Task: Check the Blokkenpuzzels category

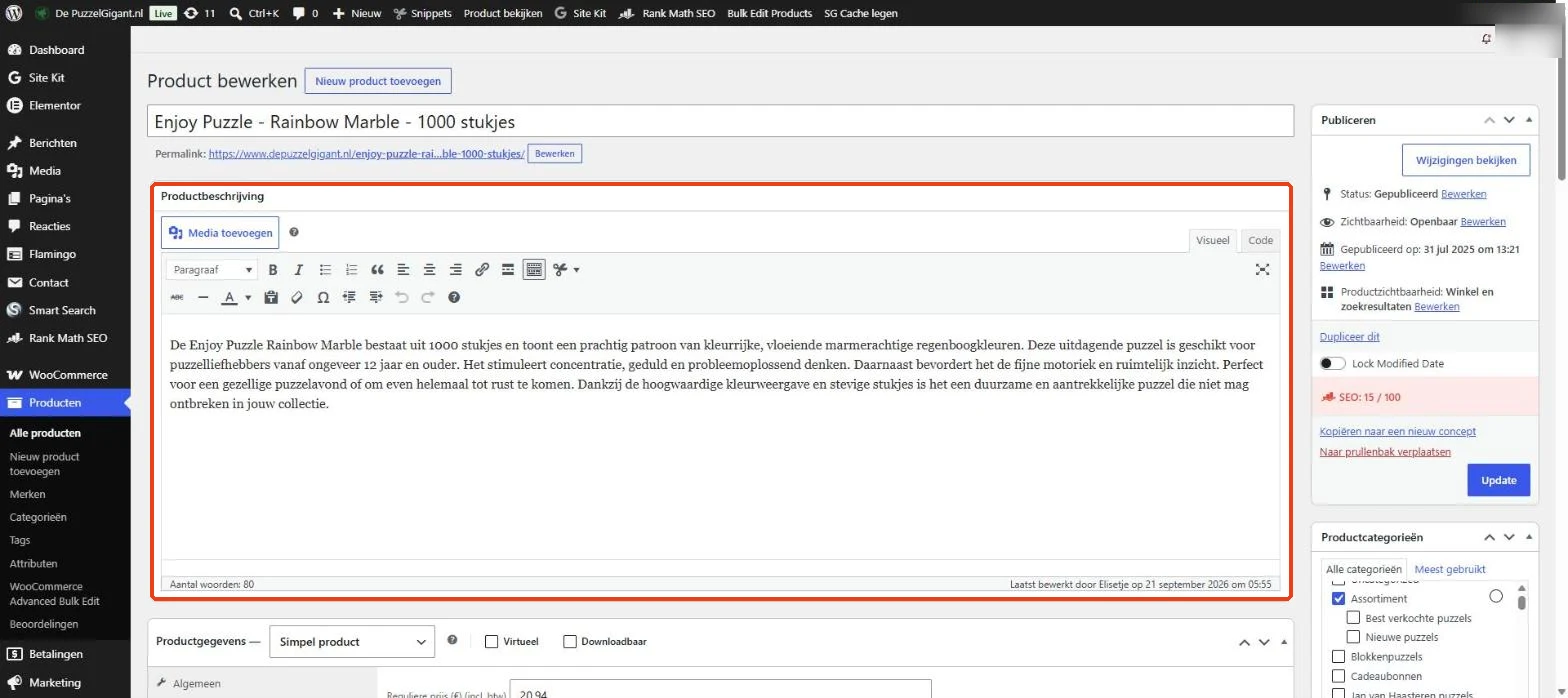Action: pyautogui.click(x=1338, y=657)
